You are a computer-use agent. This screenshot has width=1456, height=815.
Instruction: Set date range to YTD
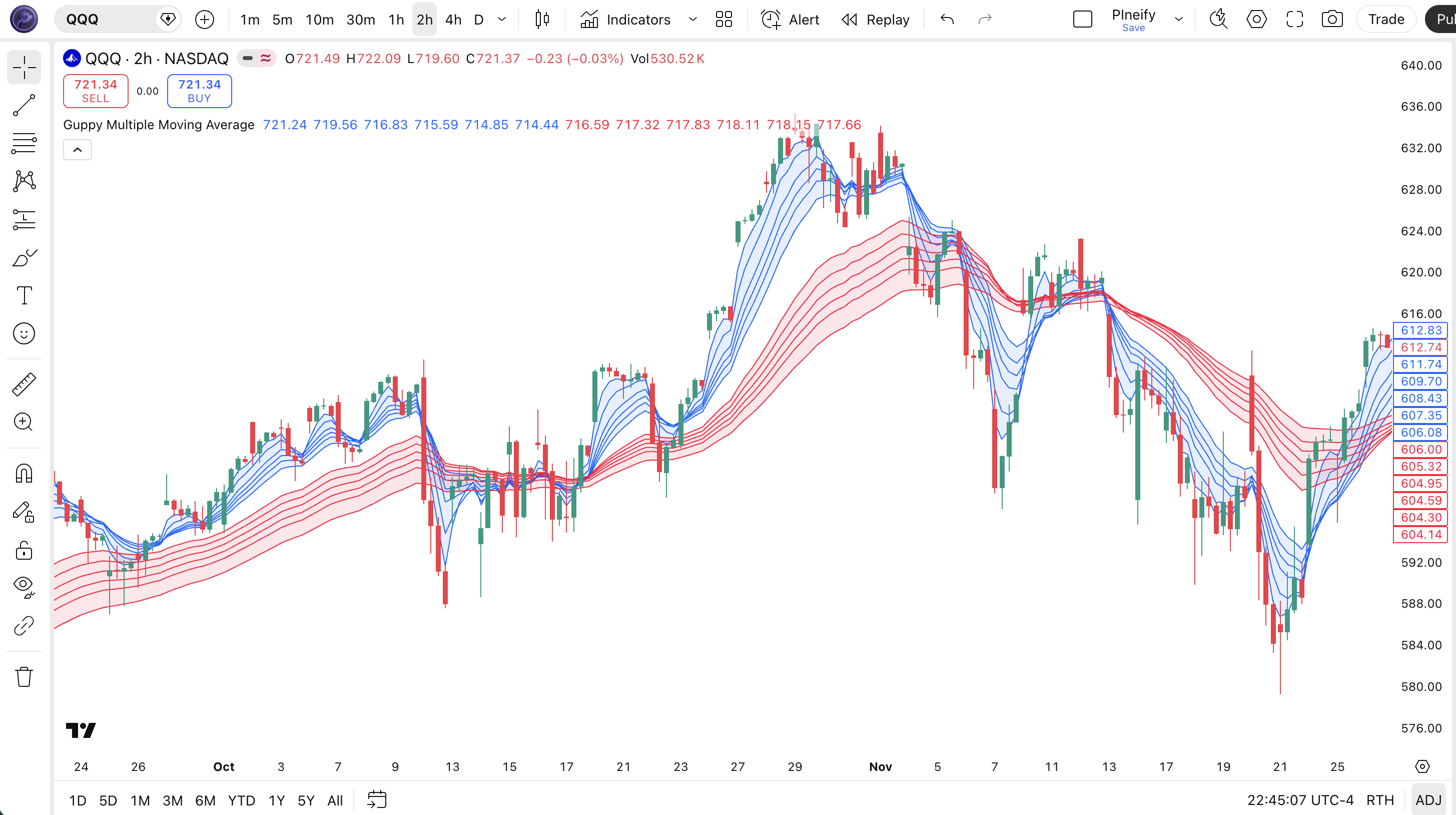click(241, 800)
